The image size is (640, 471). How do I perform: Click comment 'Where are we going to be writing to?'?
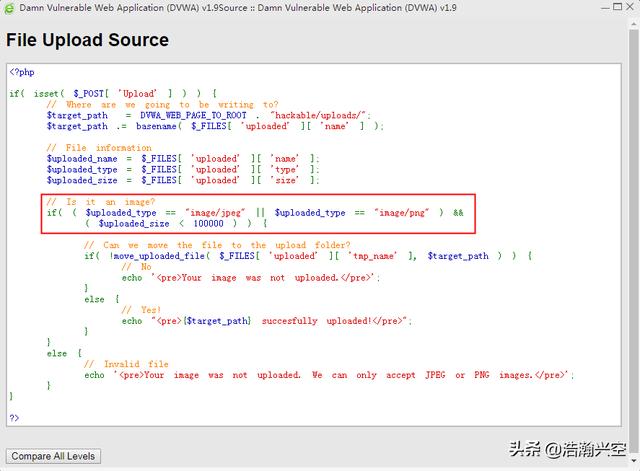pyautogui.click(x=162, y=104)
